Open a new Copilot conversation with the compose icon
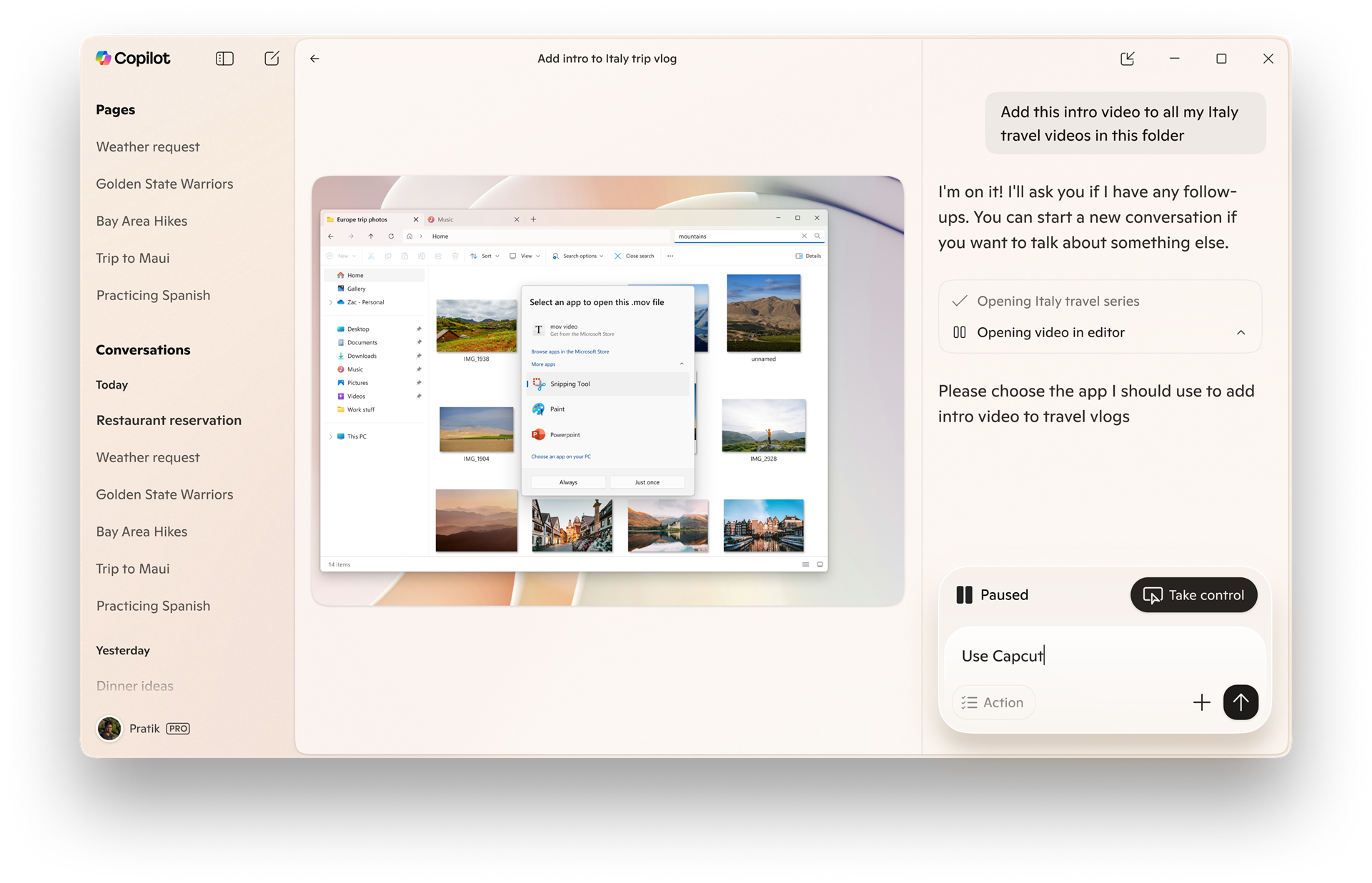Viewport: 1372px width, 883px height. [x=272, y=59]
